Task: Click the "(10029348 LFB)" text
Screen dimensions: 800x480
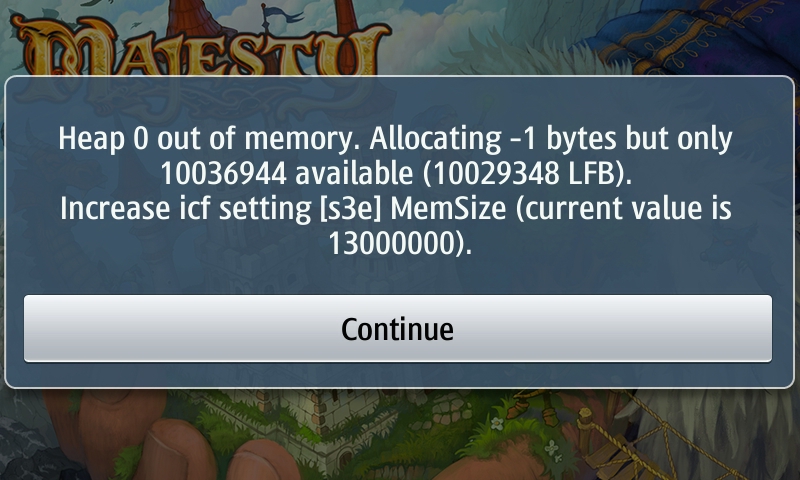Action: (x=528, y=173)
